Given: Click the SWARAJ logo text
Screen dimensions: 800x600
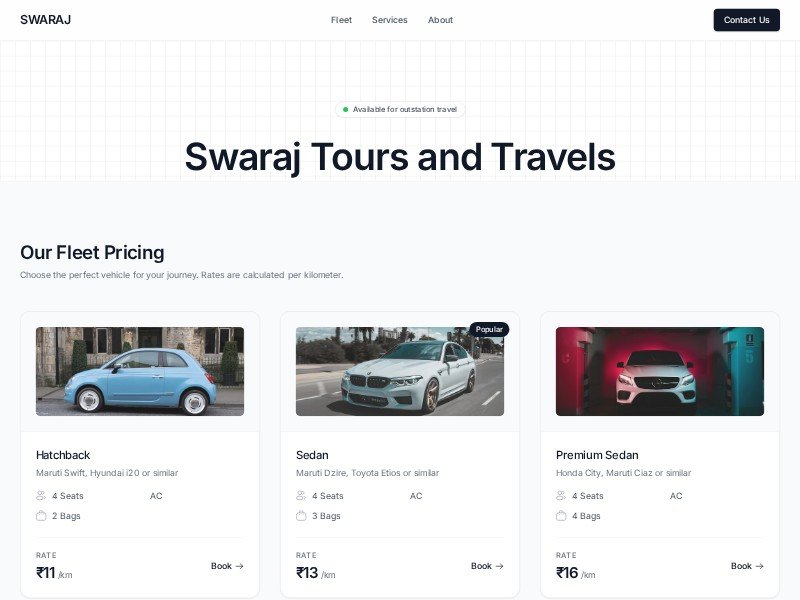Looking at the screenshot, I should [45, 20].
